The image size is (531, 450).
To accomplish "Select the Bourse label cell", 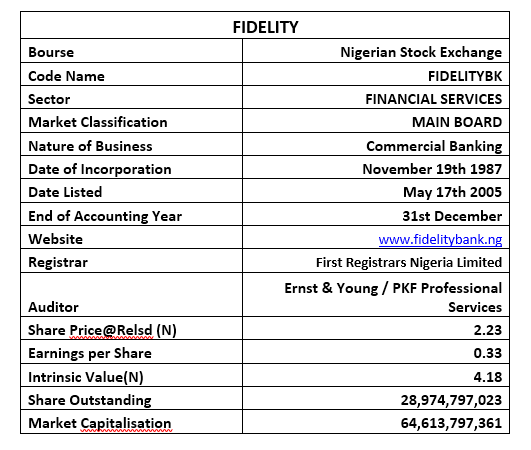I will click(132, 51).
